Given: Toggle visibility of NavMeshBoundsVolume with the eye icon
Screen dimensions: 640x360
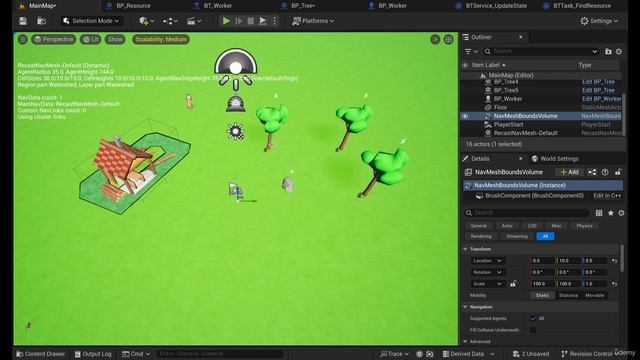Looking at the screenshot, I should click(x=465, y=116).
